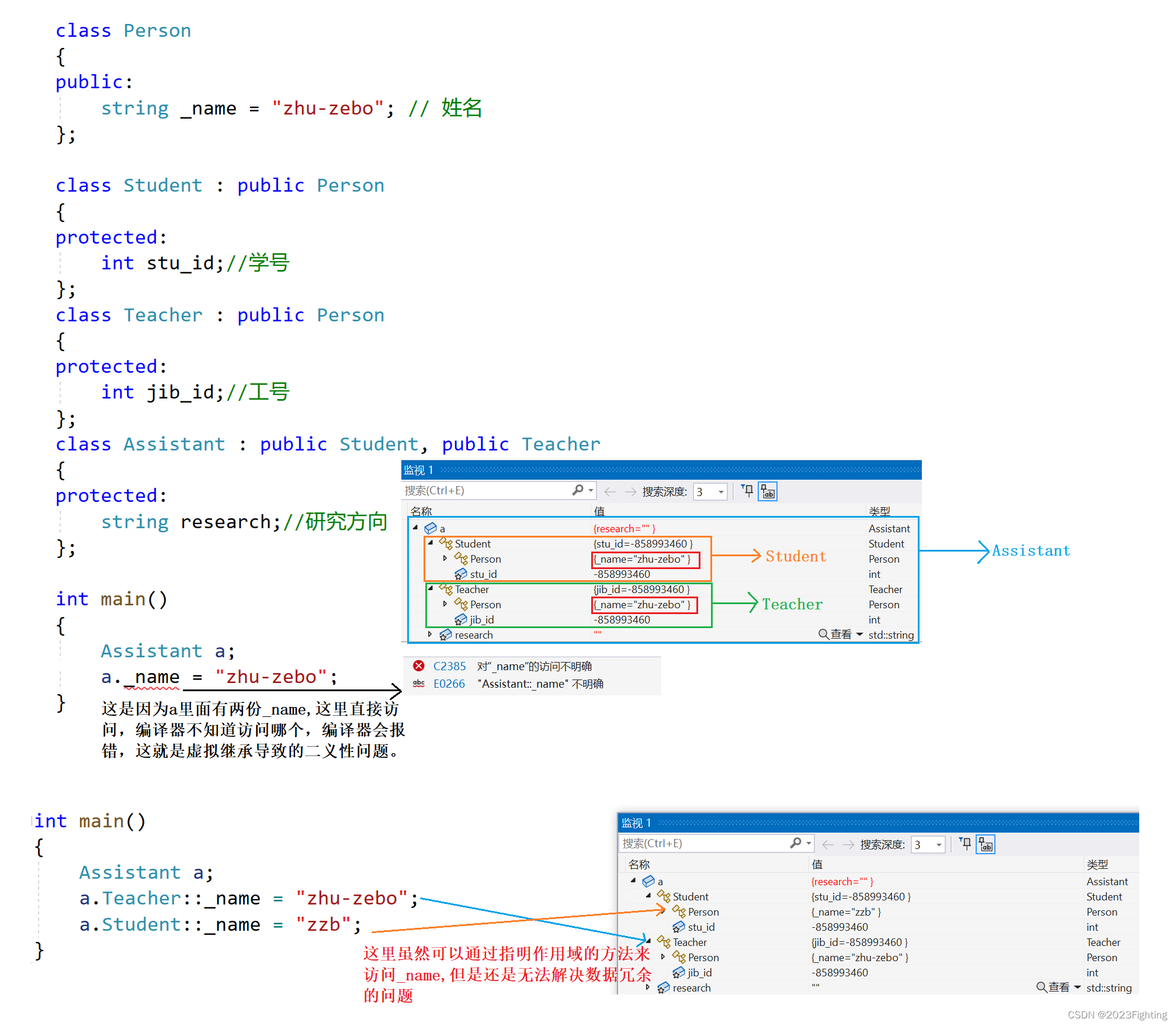The width and height of the screenshot is (1176, 1026).
Task: Click stu_id field icon in Watch panel above error list
Action: coord(461,574)
